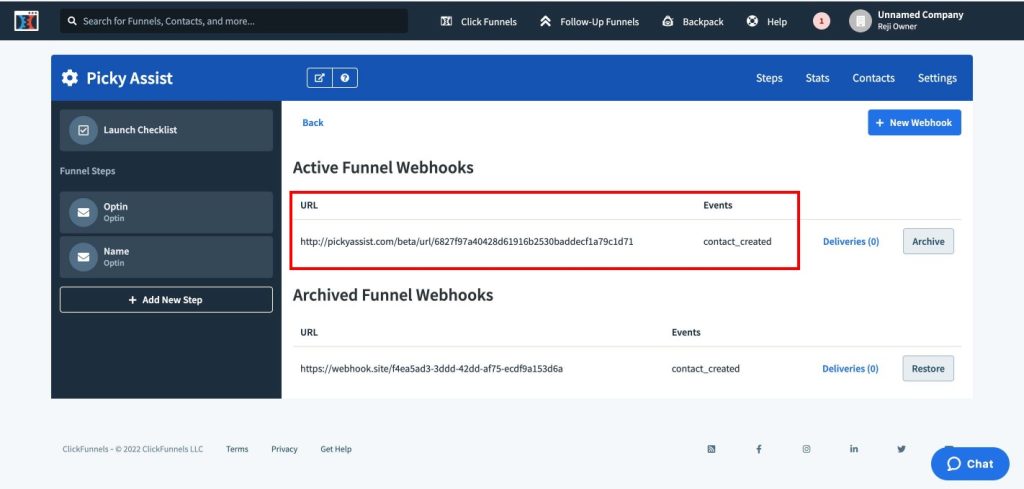1024x489 pixels.
Task: Open the Chat widget
Action: [x=970, y=464]
